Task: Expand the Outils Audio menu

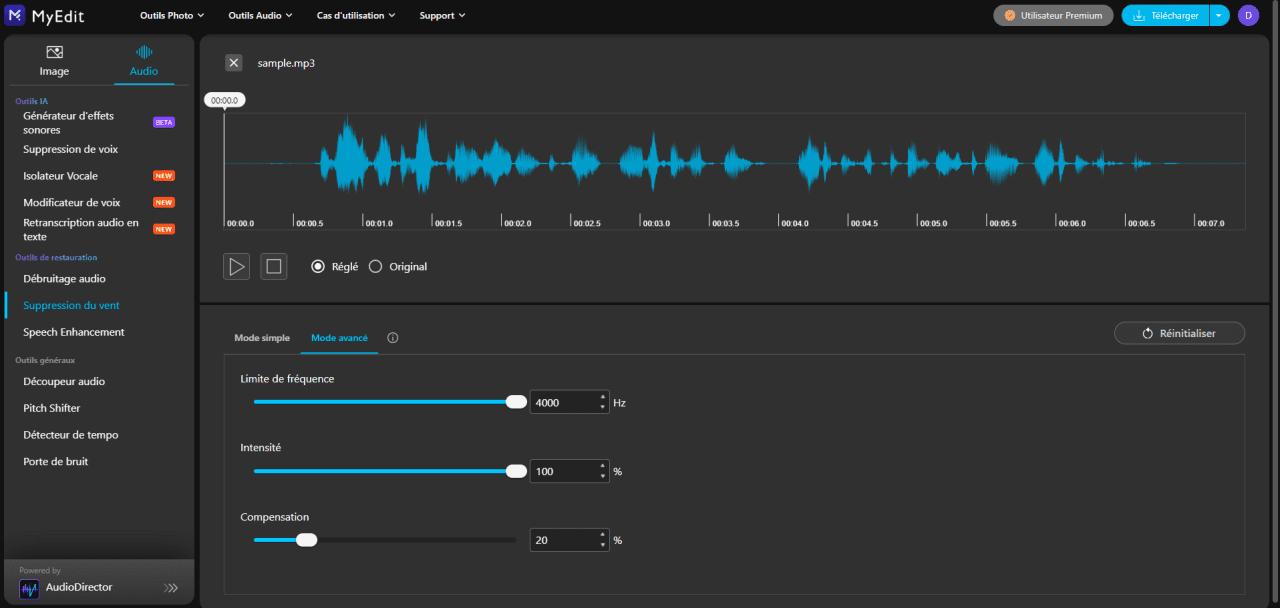Action: tap(260, 16)
